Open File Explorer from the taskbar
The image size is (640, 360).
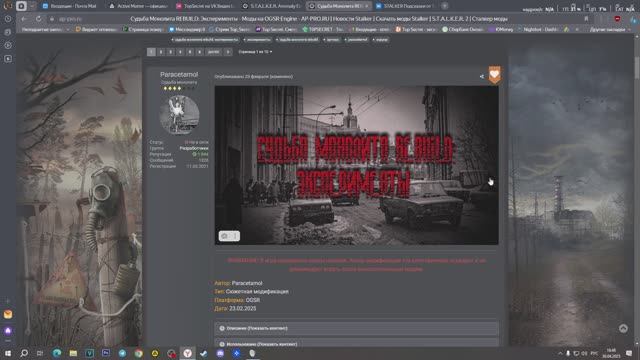(73, 353)
